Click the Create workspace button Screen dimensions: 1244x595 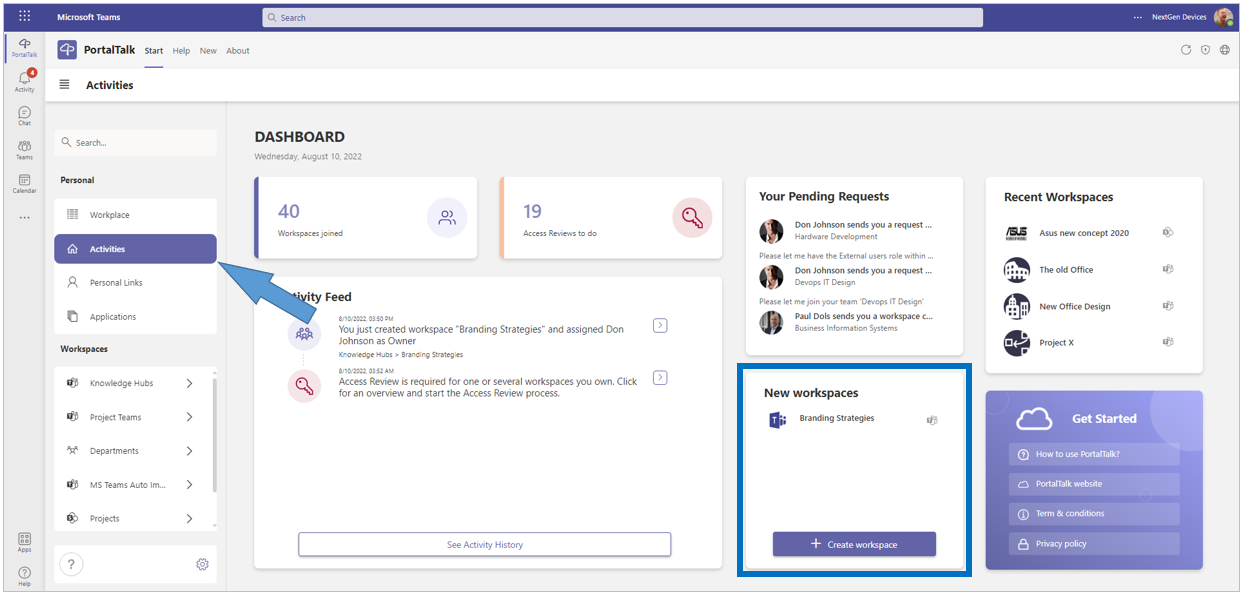[x=854, y=544]
